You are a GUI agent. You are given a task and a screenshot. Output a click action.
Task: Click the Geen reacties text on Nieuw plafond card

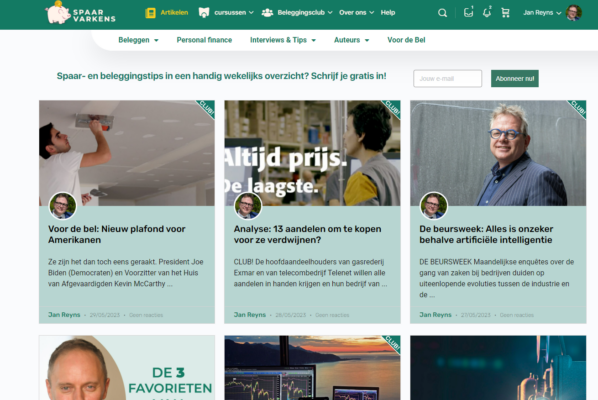(146, 315)
